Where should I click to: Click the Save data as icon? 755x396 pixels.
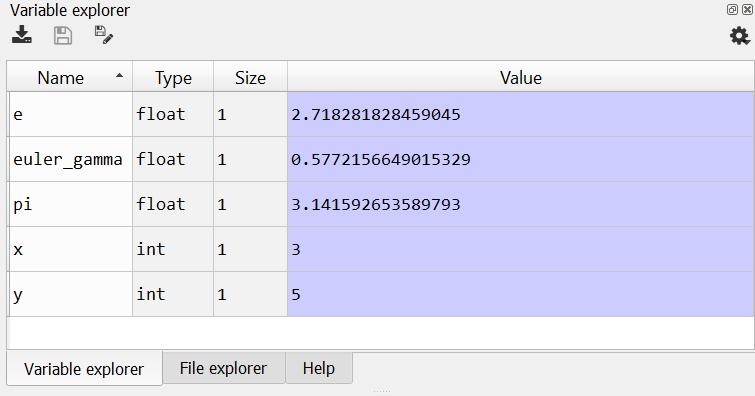[x=104, y=35]
